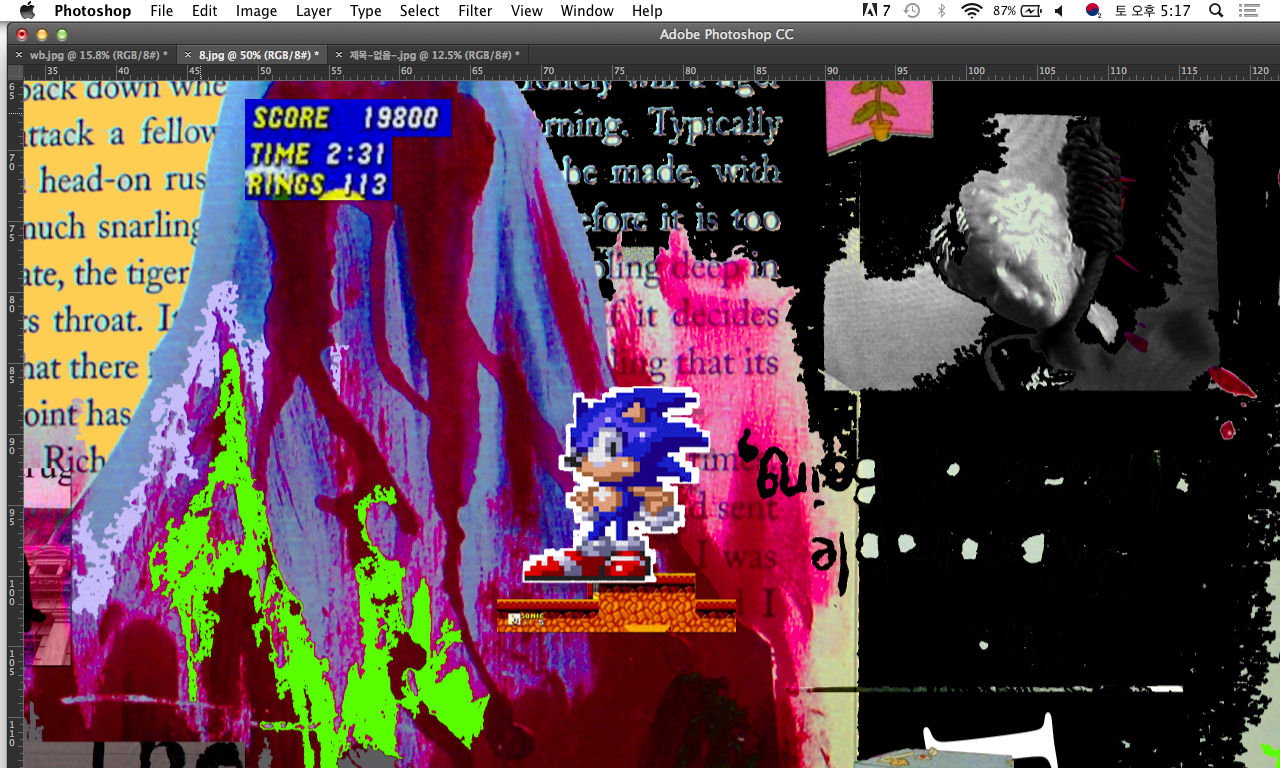This screenshot has height=768, width=1280.
Task: Open the Type menu
Action: (x=365, y=11)
